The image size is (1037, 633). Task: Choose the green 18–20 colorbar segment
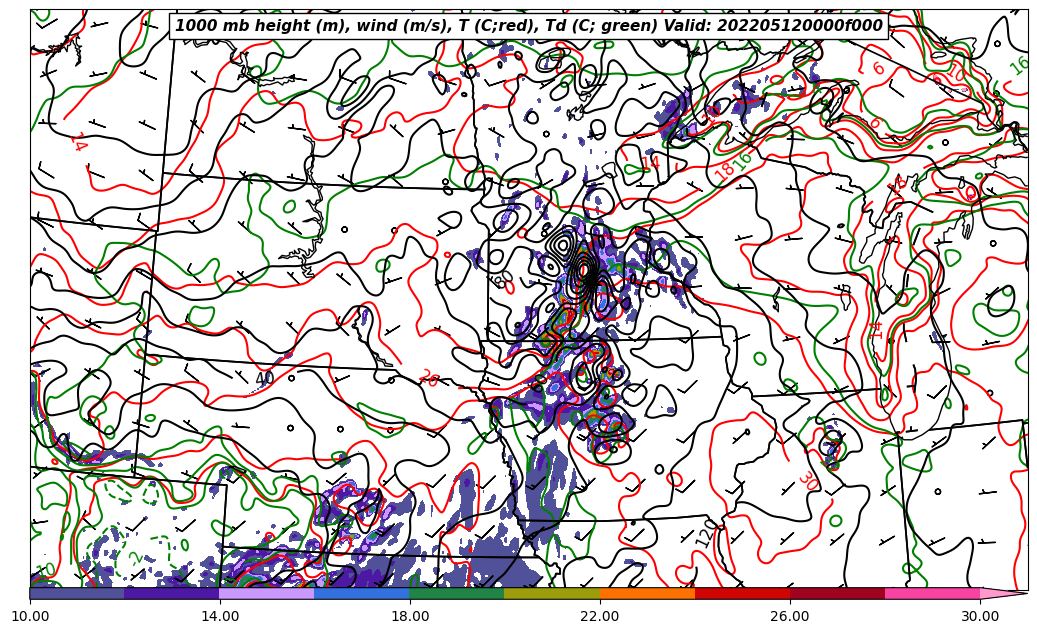[x=457, y=593]
